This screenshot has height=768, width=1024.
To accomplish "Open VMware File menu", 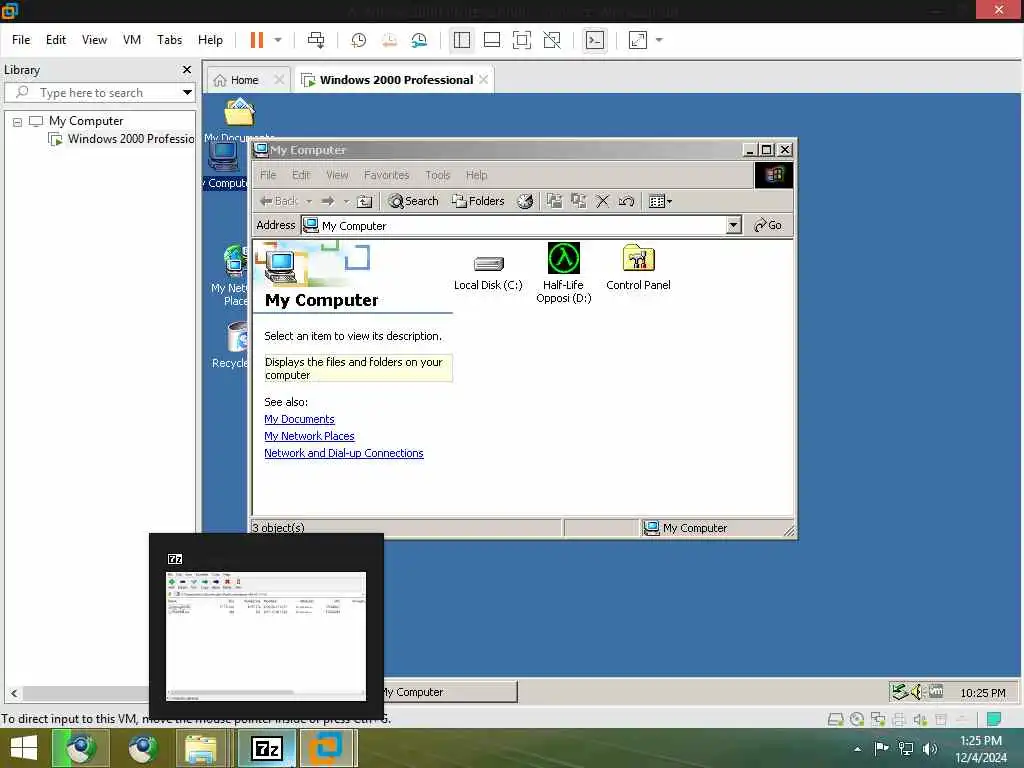I will (x=21, y=40).
